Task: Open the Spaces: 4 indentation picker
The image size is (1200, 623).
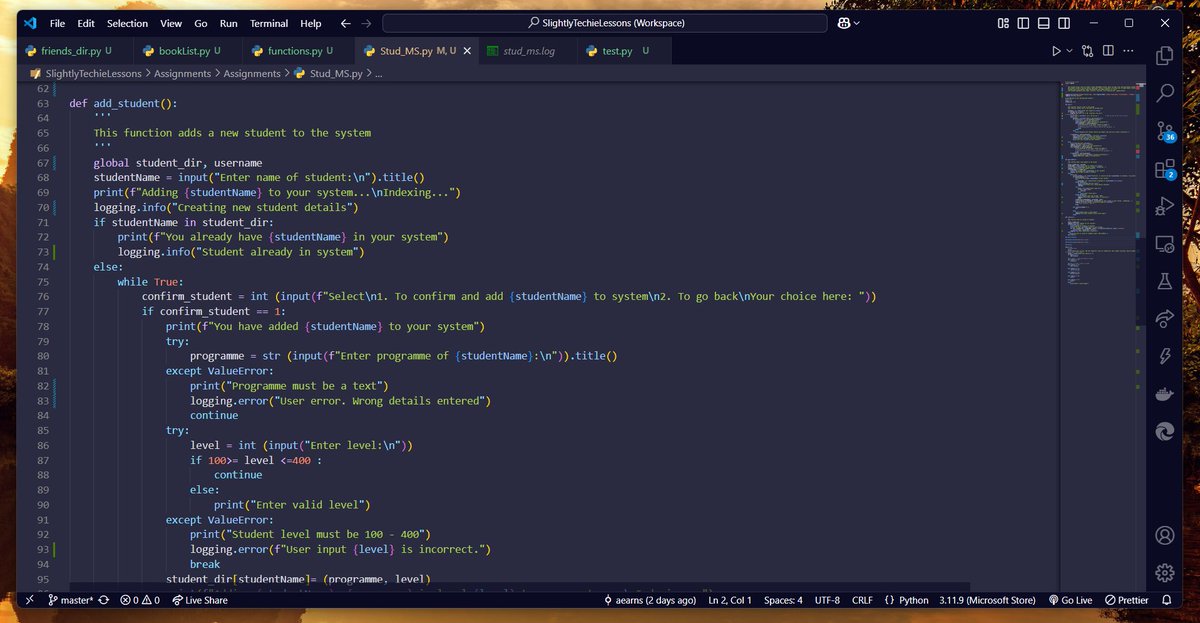Action: point(783,600)
